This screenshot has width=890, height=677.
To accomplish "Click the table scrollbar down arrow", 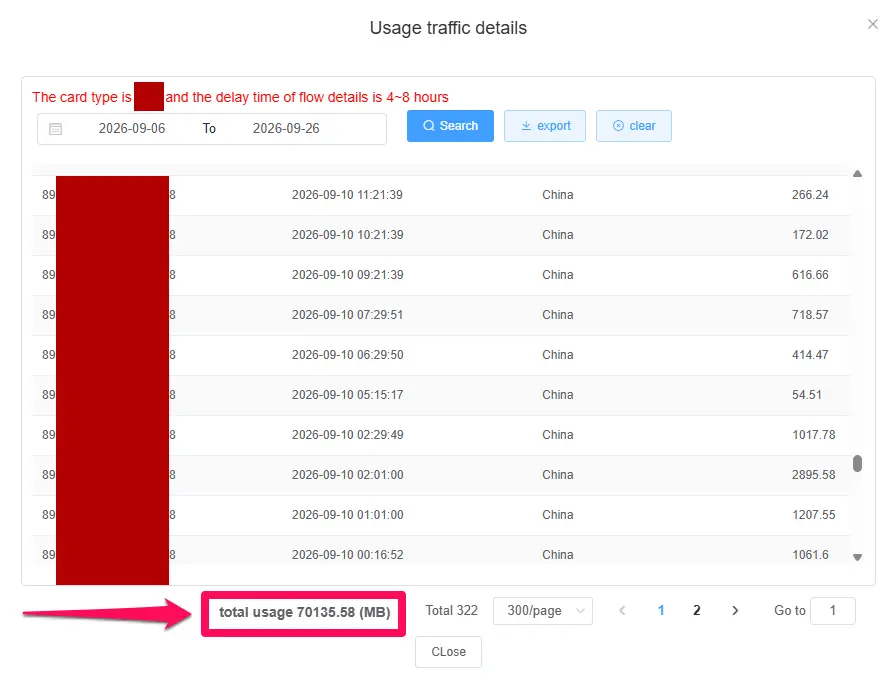I will coord(857,557).
